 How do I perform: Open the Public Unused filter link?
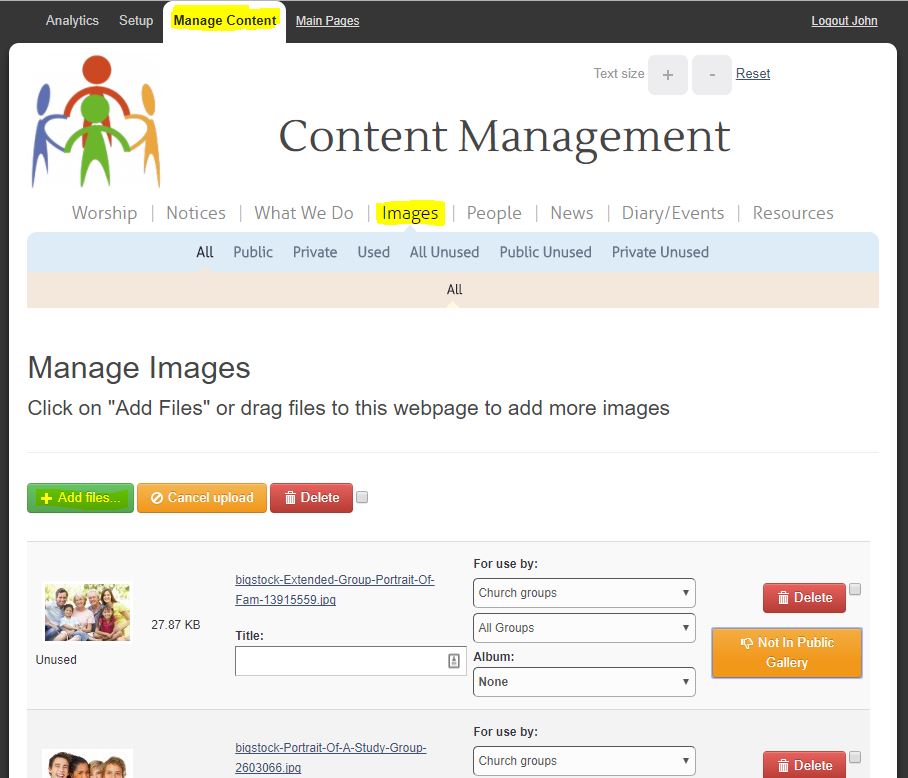pos(545,252)
